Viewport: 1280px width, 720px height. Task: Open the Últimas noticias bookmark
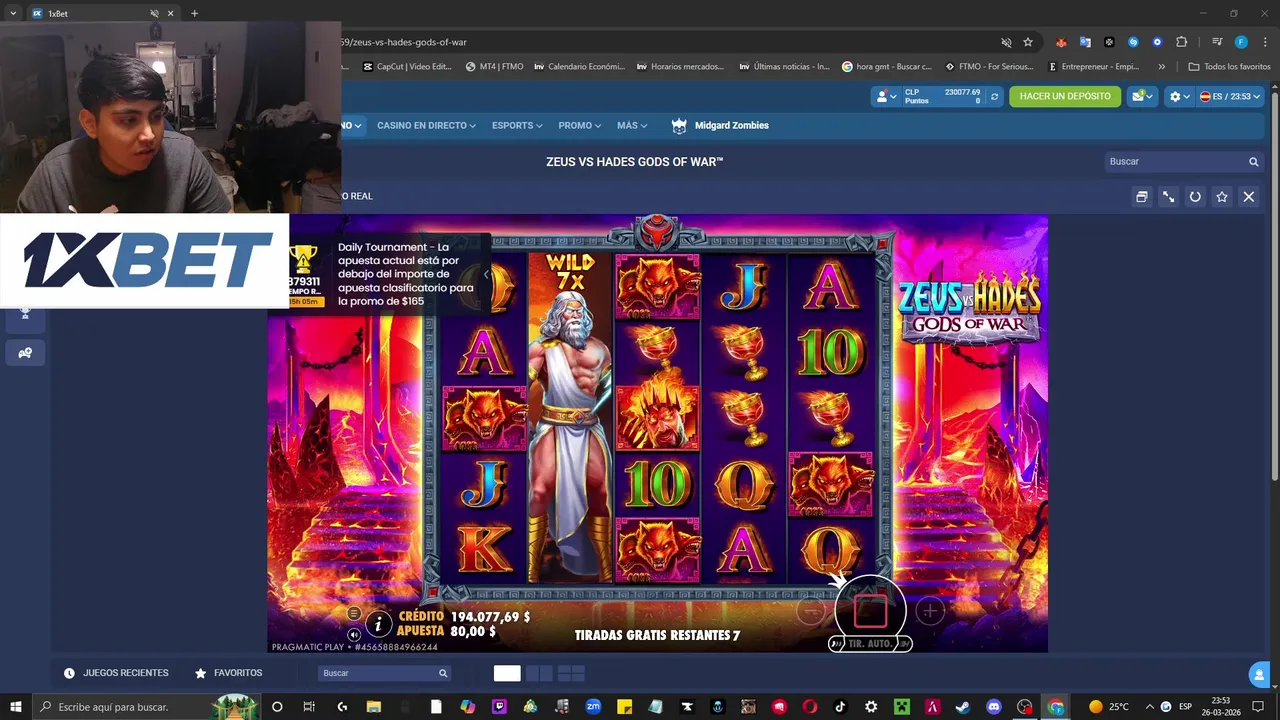click(784, 67)
